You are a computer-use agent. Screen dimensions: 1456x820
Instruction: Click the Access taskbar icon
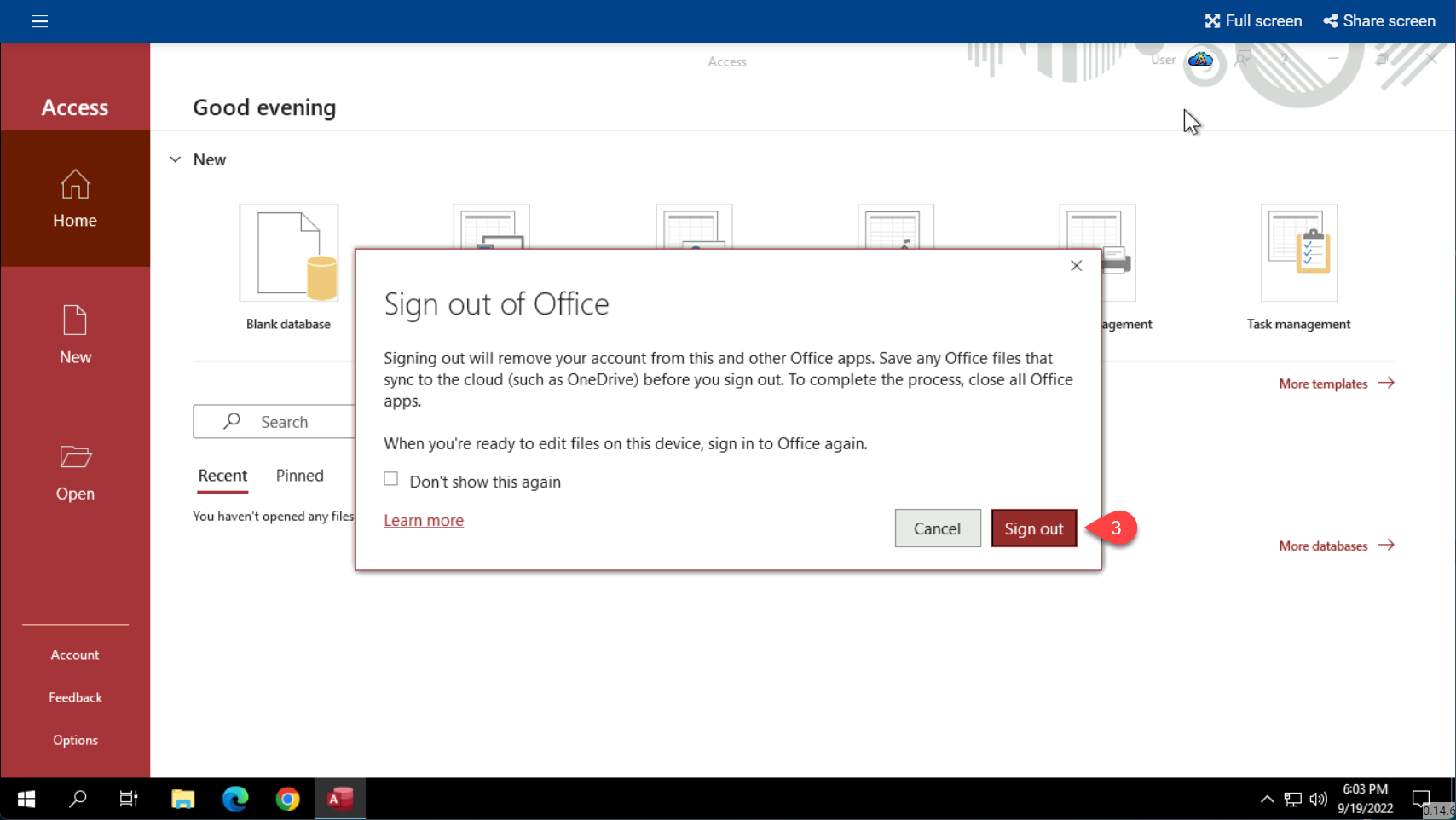[340, 799]
